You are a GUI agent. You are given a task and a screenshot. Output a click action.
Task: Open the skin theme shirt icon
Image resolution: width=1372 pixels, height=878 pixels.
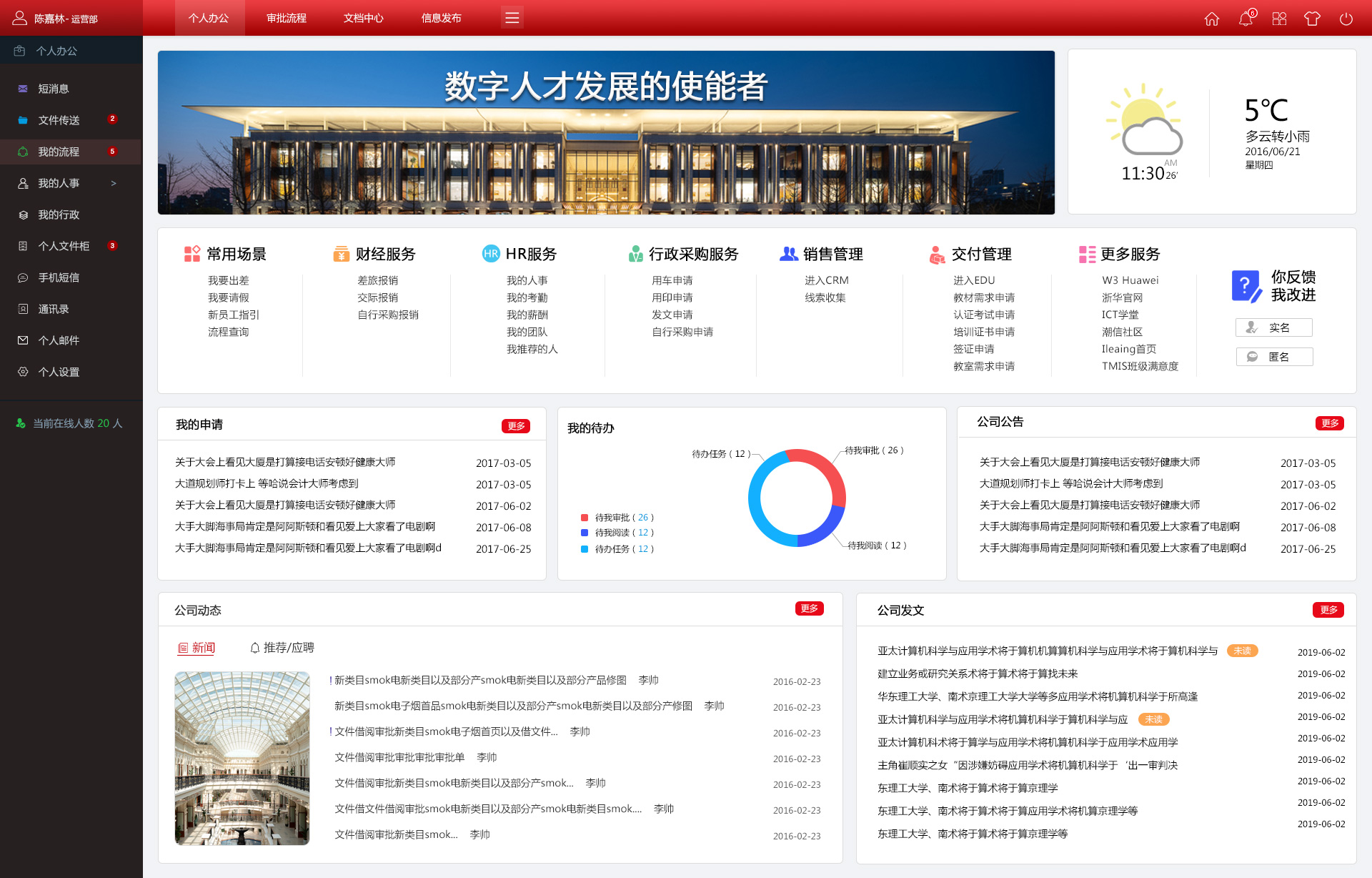1312,19
